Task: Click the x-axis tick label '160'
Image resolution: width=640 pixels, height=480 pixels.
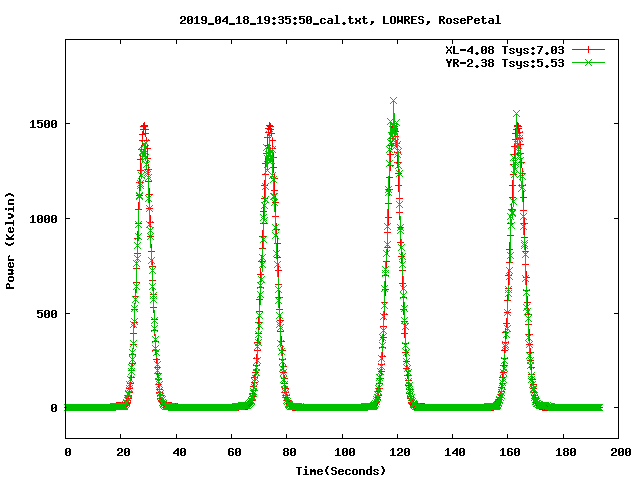Action: point(510,452)
